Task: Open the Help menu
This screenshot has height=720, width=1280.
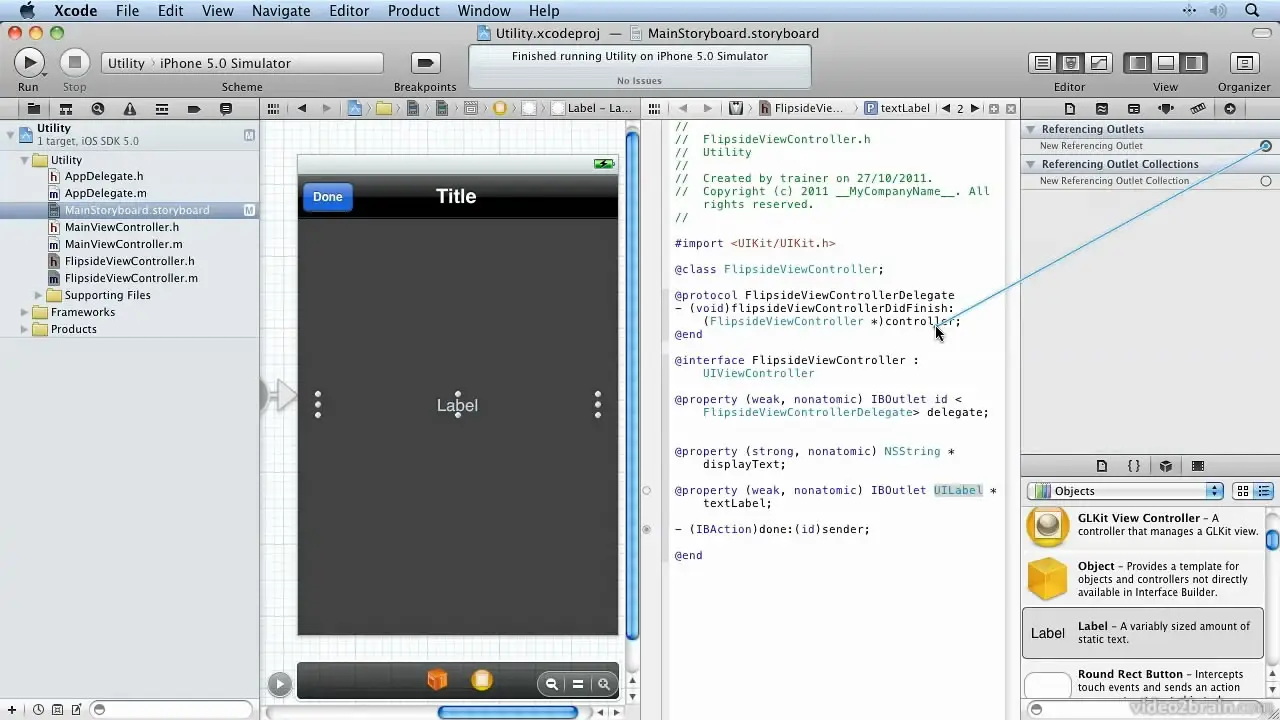Action: point(544,11)
